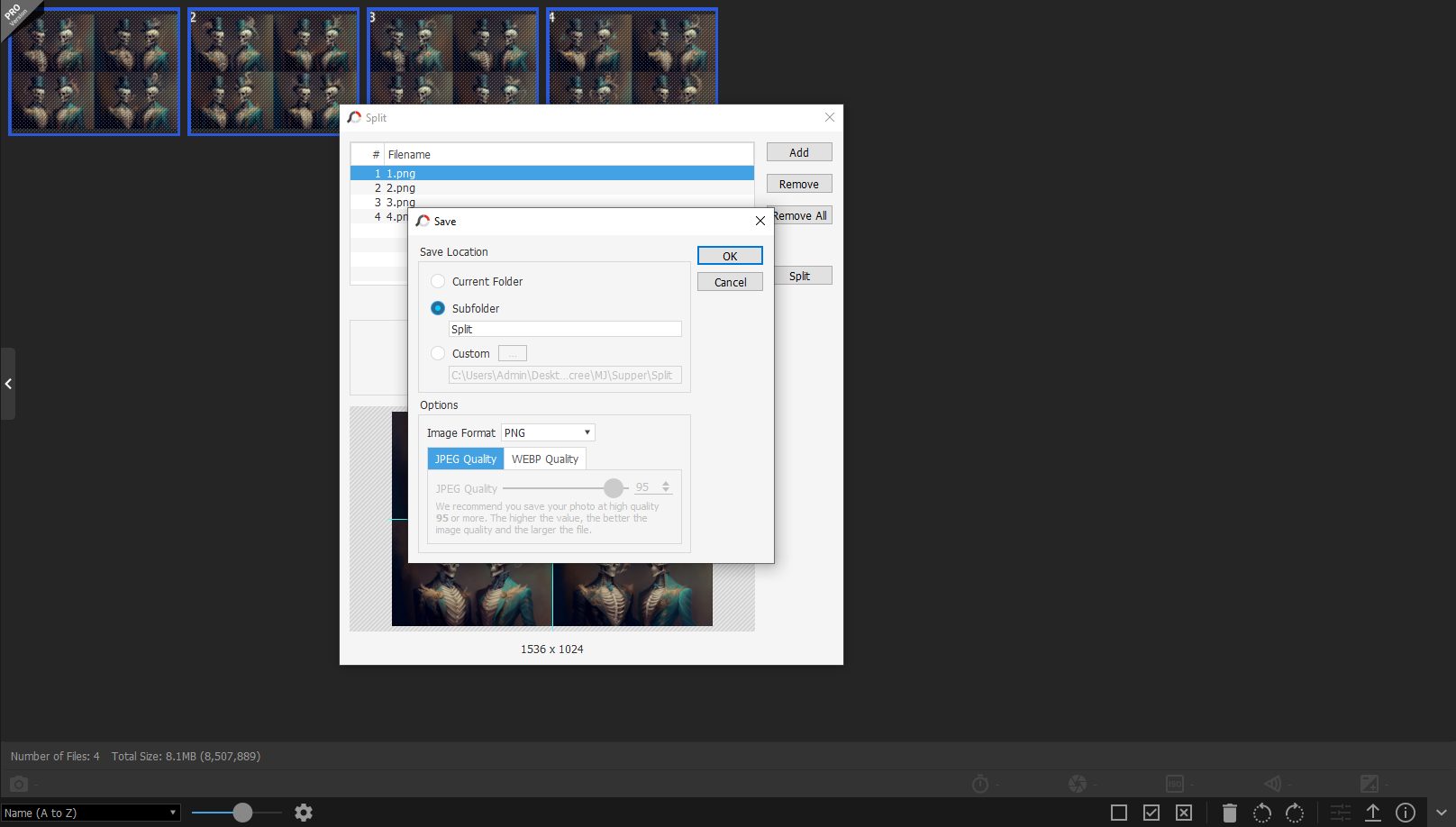Open the Name (A to Z) sort dropdown

pyautogui.click(x=90, y=813)
